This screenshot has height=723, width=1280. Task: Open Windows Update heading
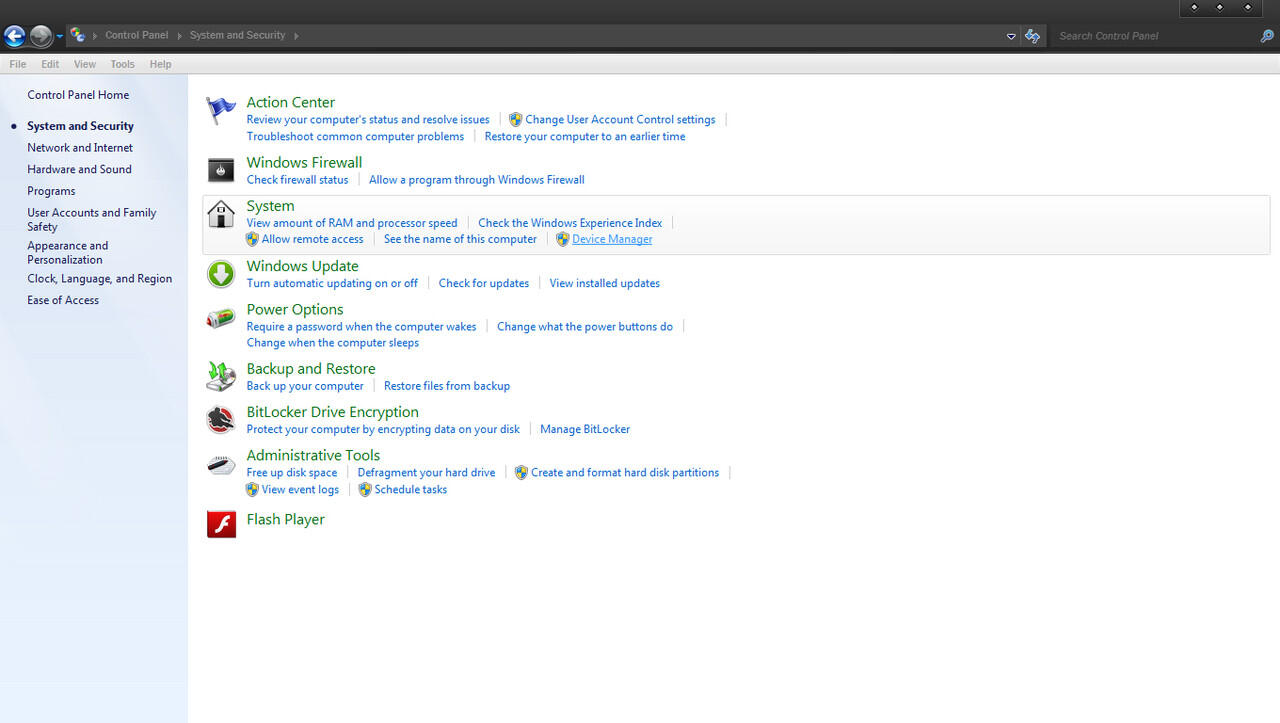click(303, 266)
